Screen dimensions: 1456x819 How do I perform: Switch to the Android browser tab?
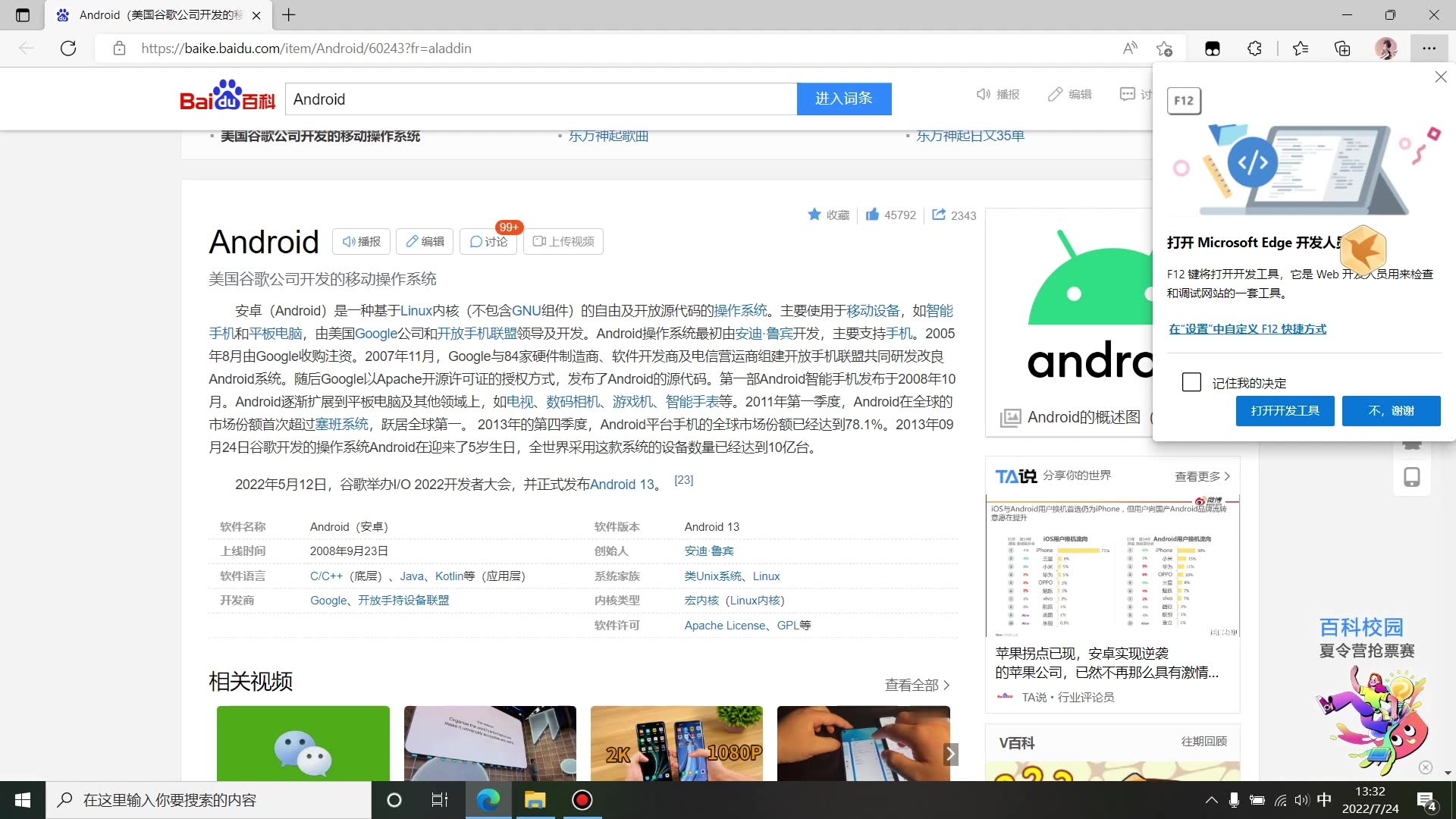tap(159, 15)
